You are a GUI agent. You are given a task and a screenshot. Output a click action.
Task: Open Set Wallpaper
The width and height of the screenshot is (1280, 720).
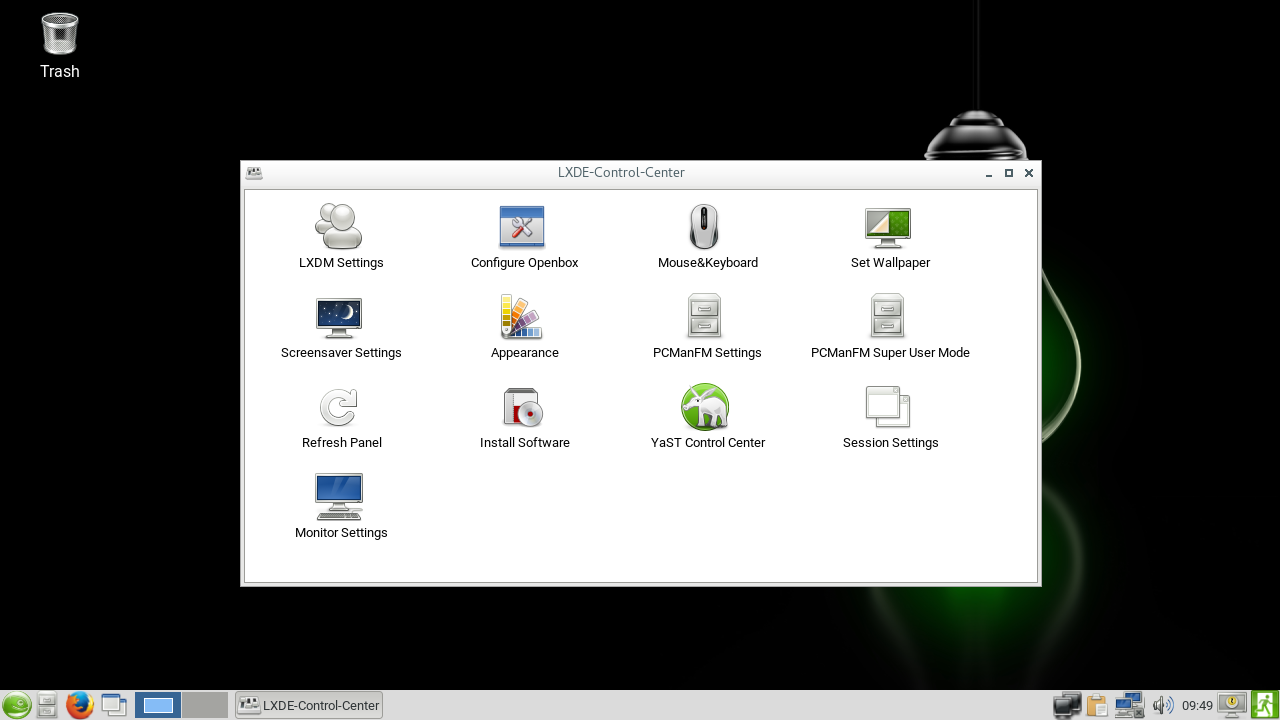point(888,227)
